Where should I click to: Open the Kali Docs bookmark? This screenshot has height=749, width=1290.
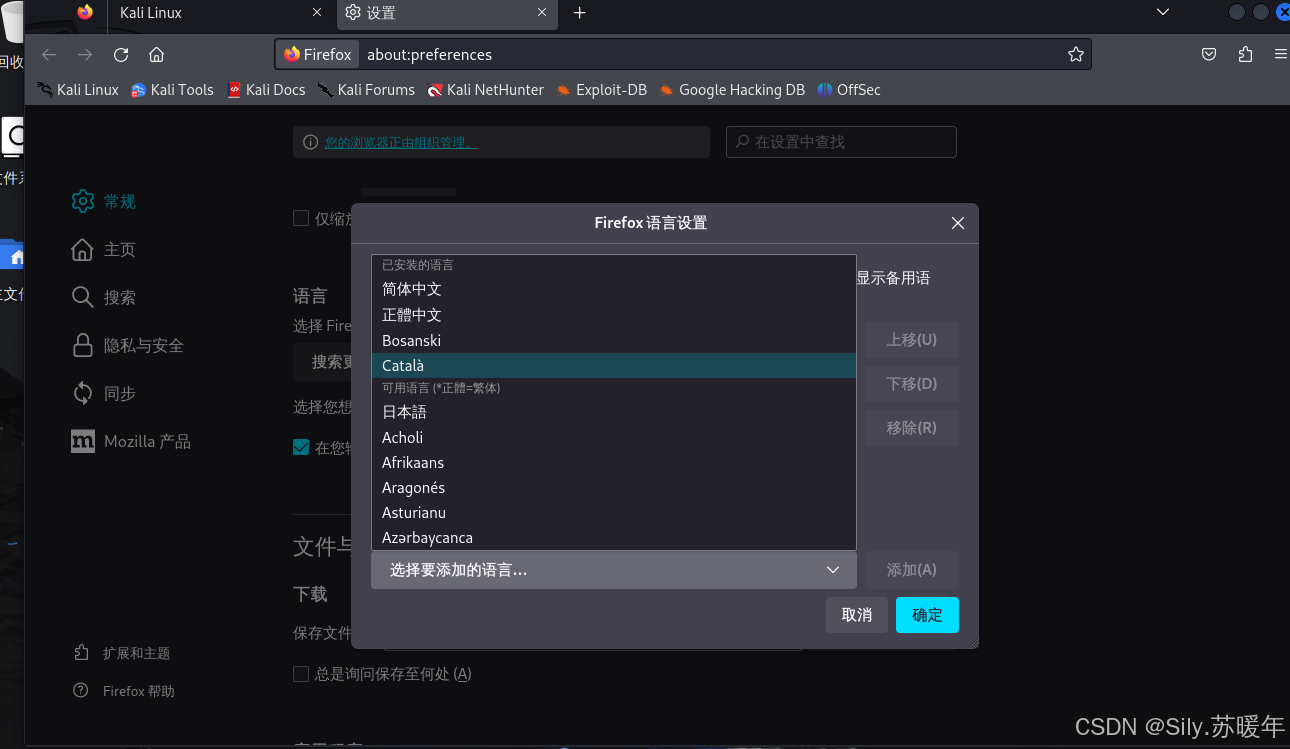pos(266,90)
